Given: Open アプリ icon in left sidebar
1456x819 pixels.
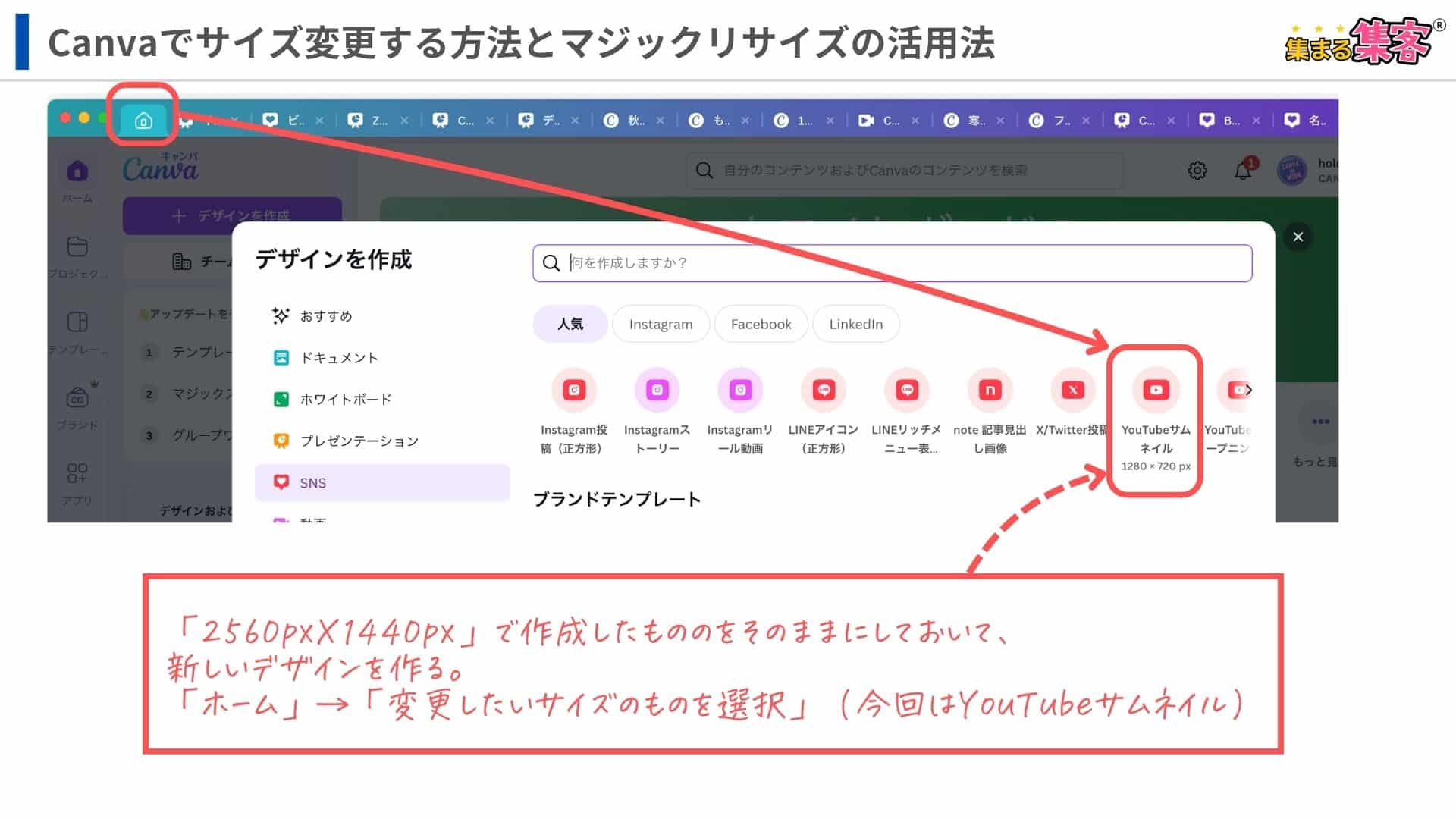Looking at the screenshot, I should pos(77,473).
